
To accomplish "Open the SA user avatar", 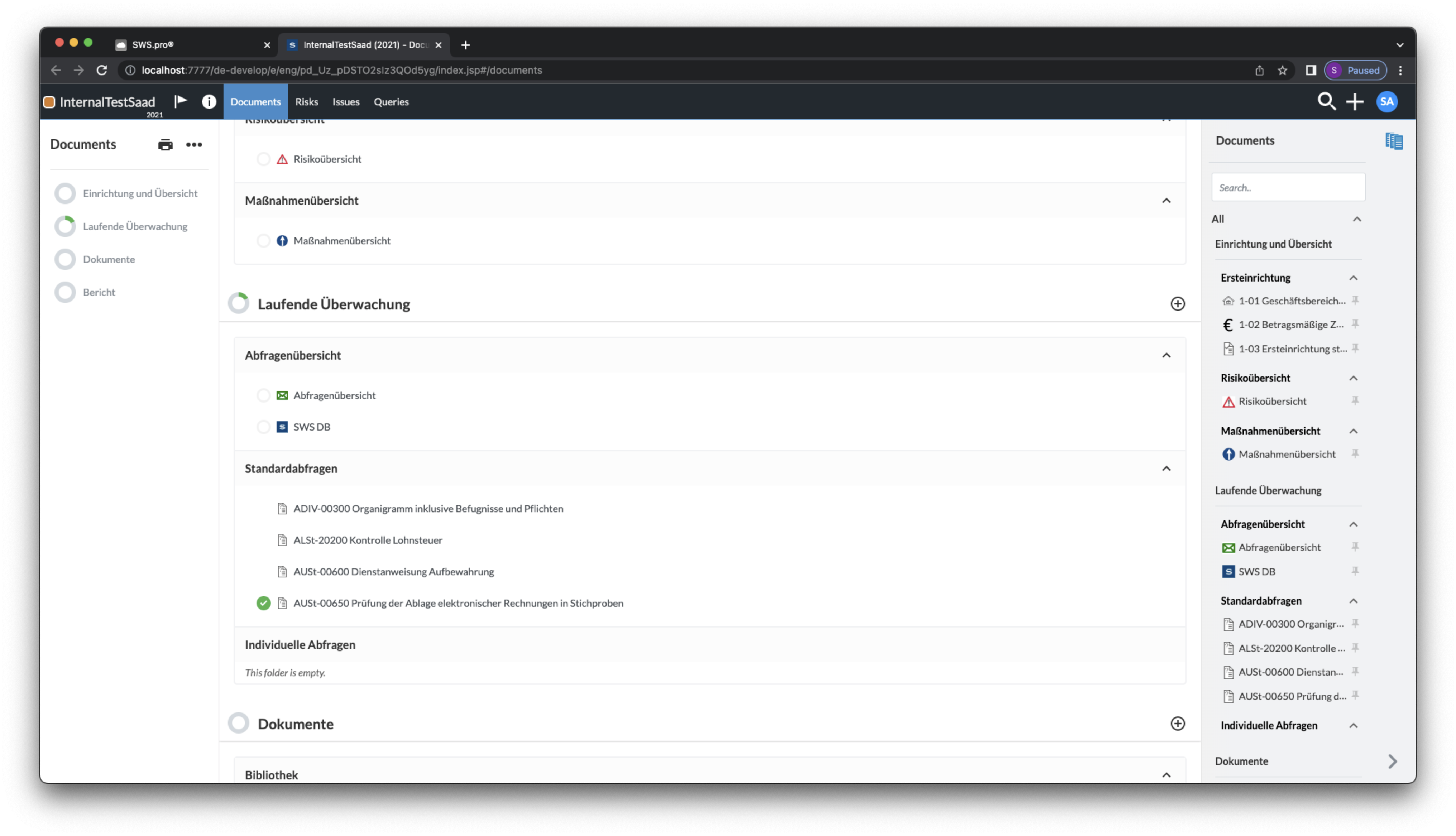I will pyautogui.click(x=1387, y=102).
